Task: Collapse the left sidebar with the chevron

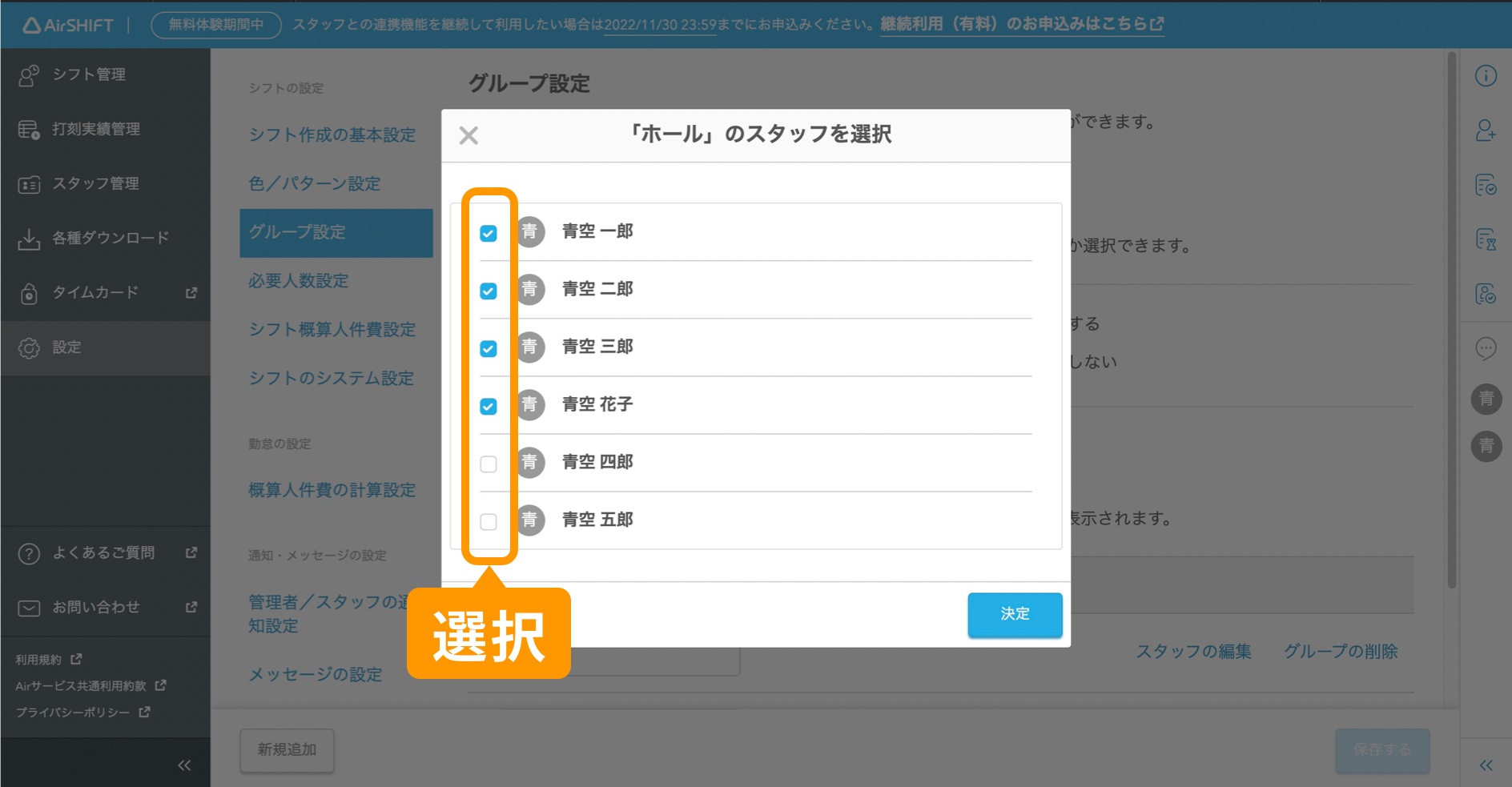Action: tap(183, 765)
